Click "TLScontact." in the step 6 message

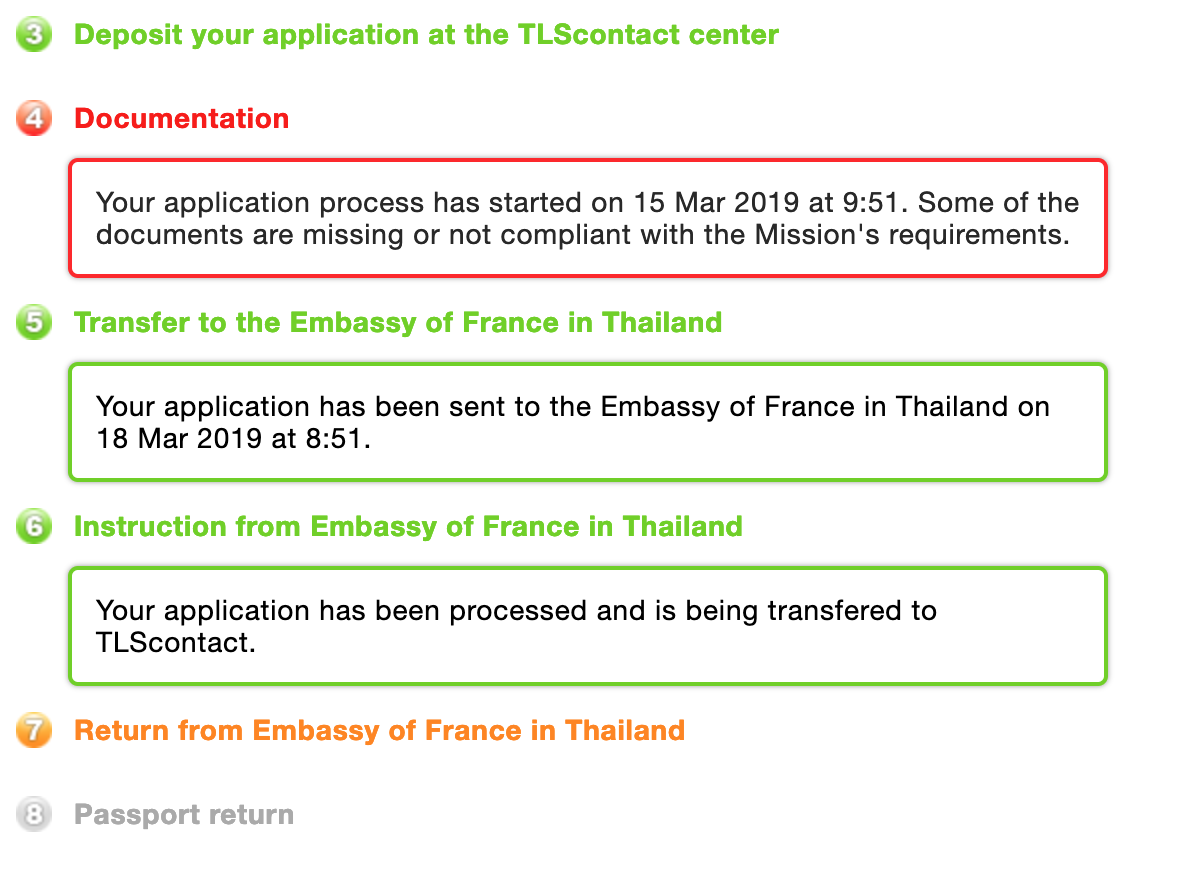pos(176,642)
